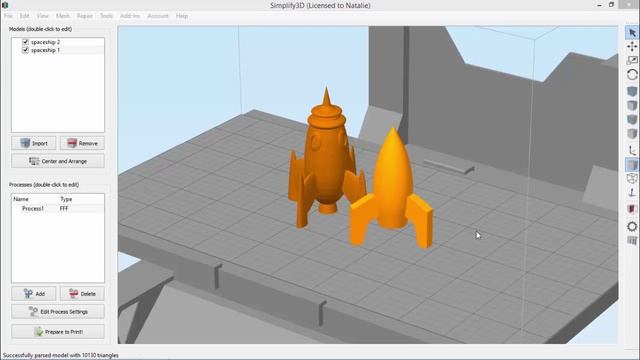Open the cross section view tool
640x360 pixels.
pyautogui.click(x=632, y=209)
